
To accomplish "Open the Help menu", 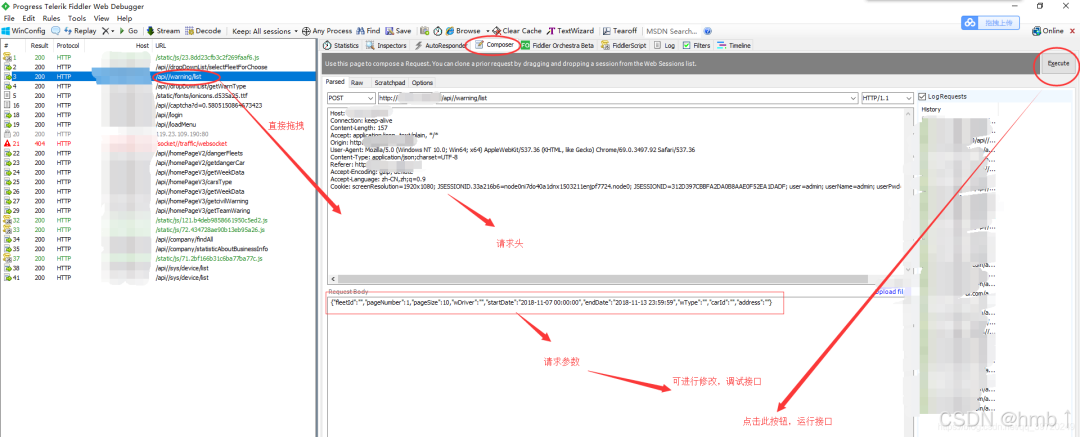I will [x=125, y=19].
